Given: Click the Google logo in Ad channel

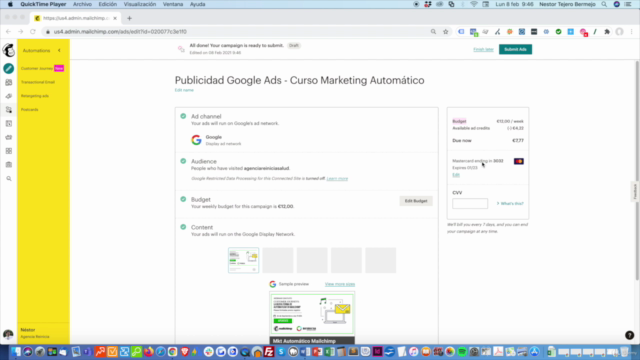Looking at the screenshot, I should pyautogui.click(x=196, y=140).
